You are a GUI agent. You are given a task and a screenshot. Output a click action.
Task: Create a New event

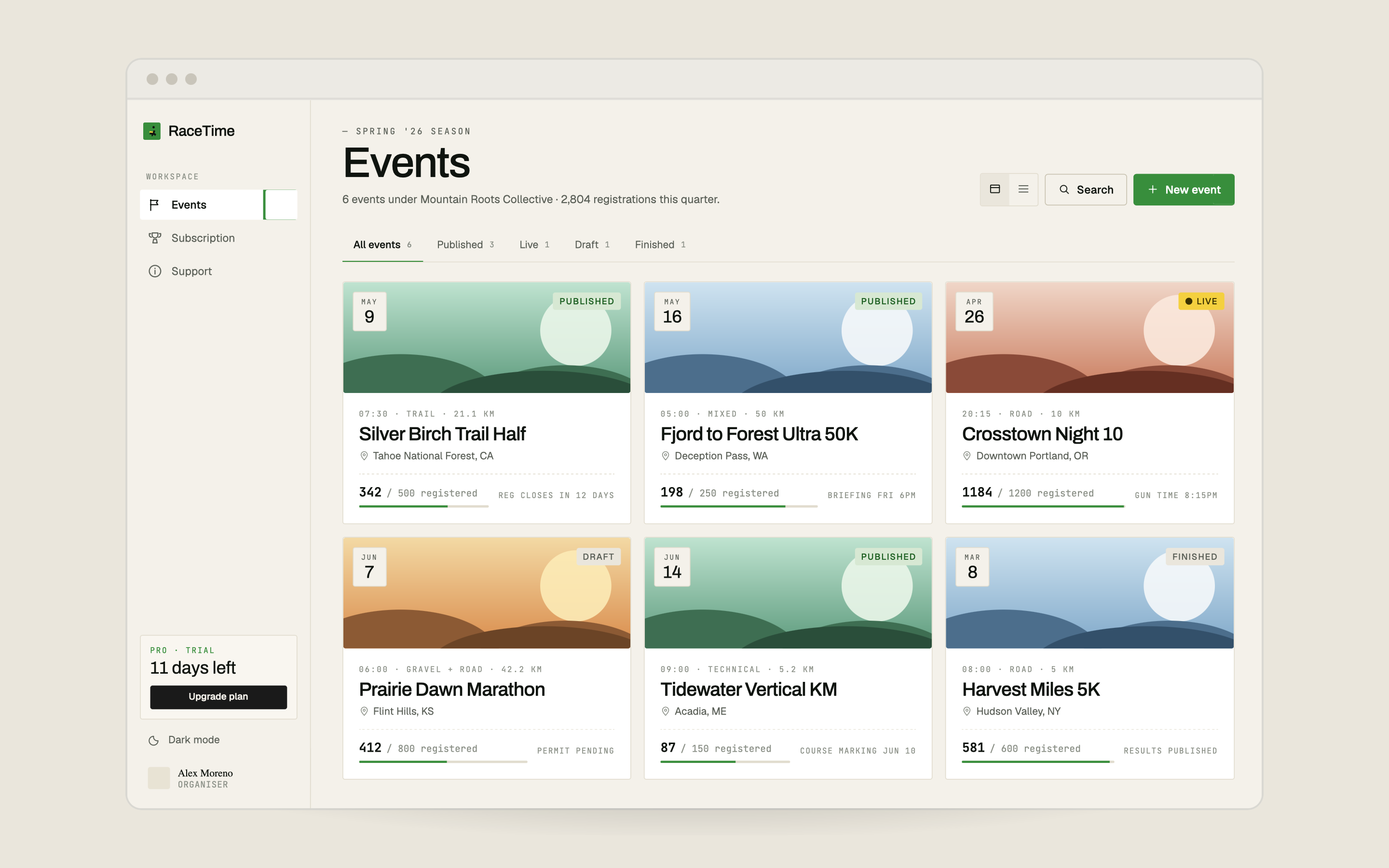click(x=1184, y=190)
